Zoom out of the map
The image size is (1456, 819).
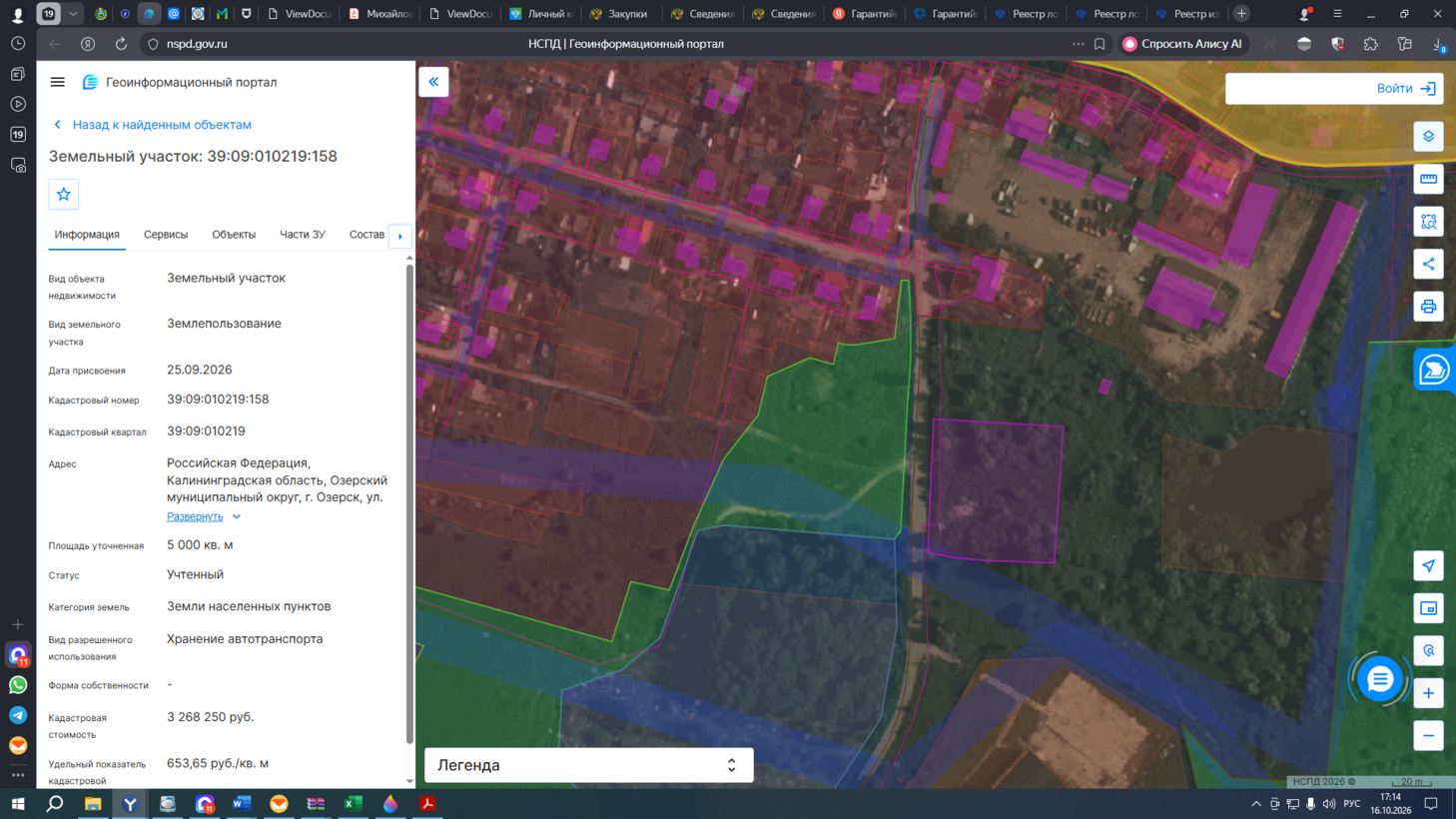coord(1428,736)
